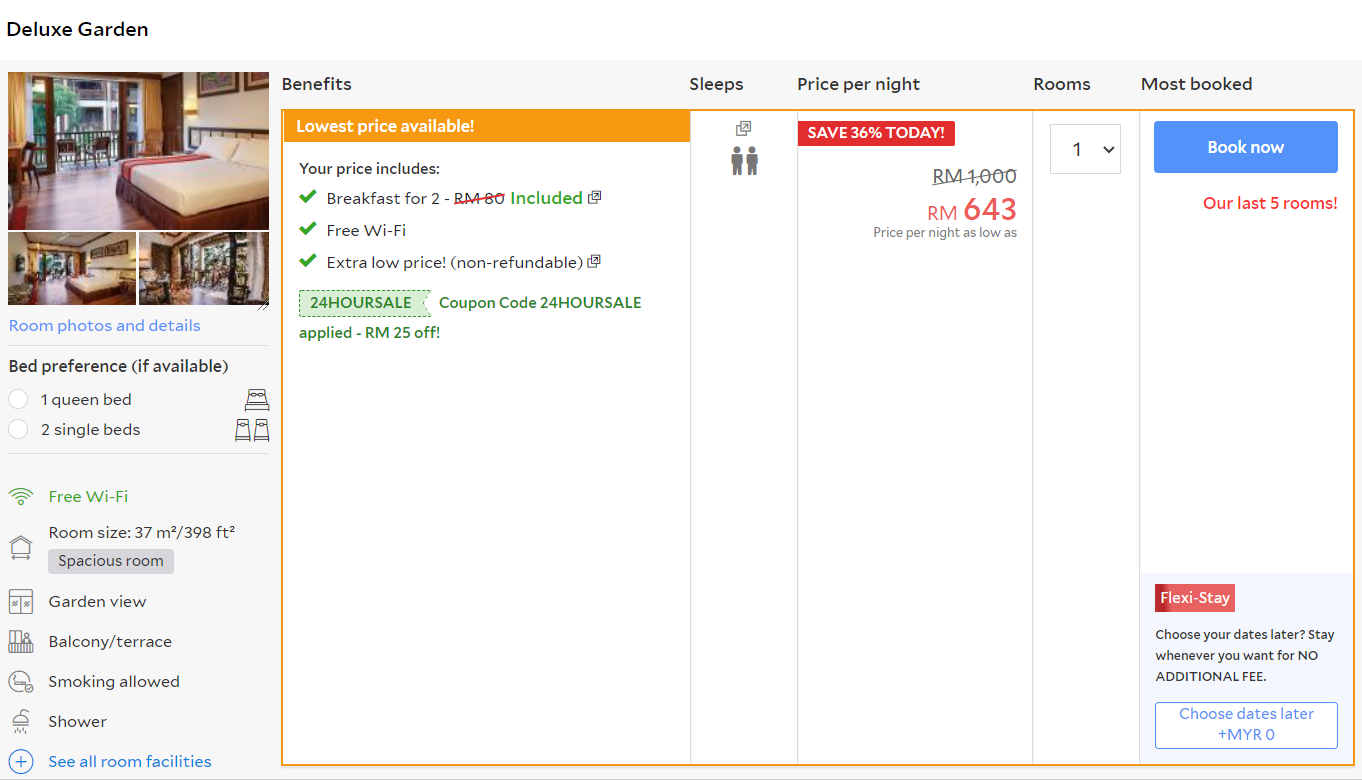
Task: Select the 2 single beds option
Action: point(18,430)
